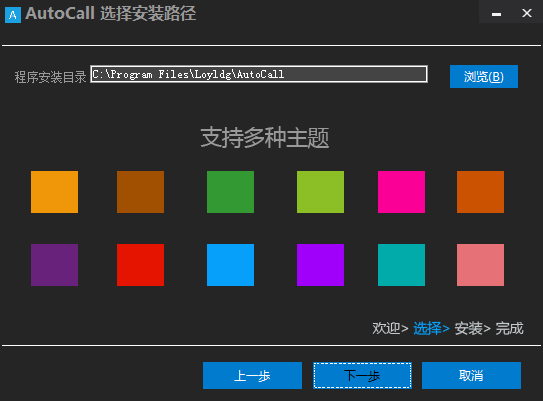Select the dark green theme swatch
The height and width of the screenshot is (401, 543).
(230, 192)
